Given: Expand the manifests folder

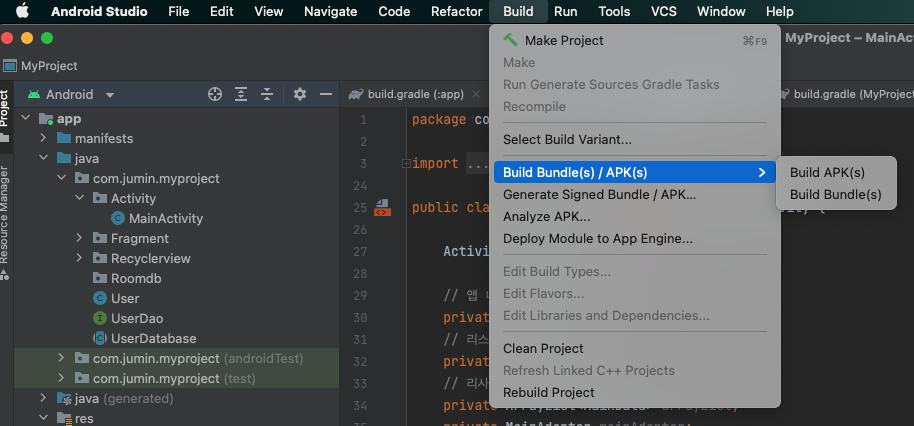Looking at the screenshot, I should [43, 138].
